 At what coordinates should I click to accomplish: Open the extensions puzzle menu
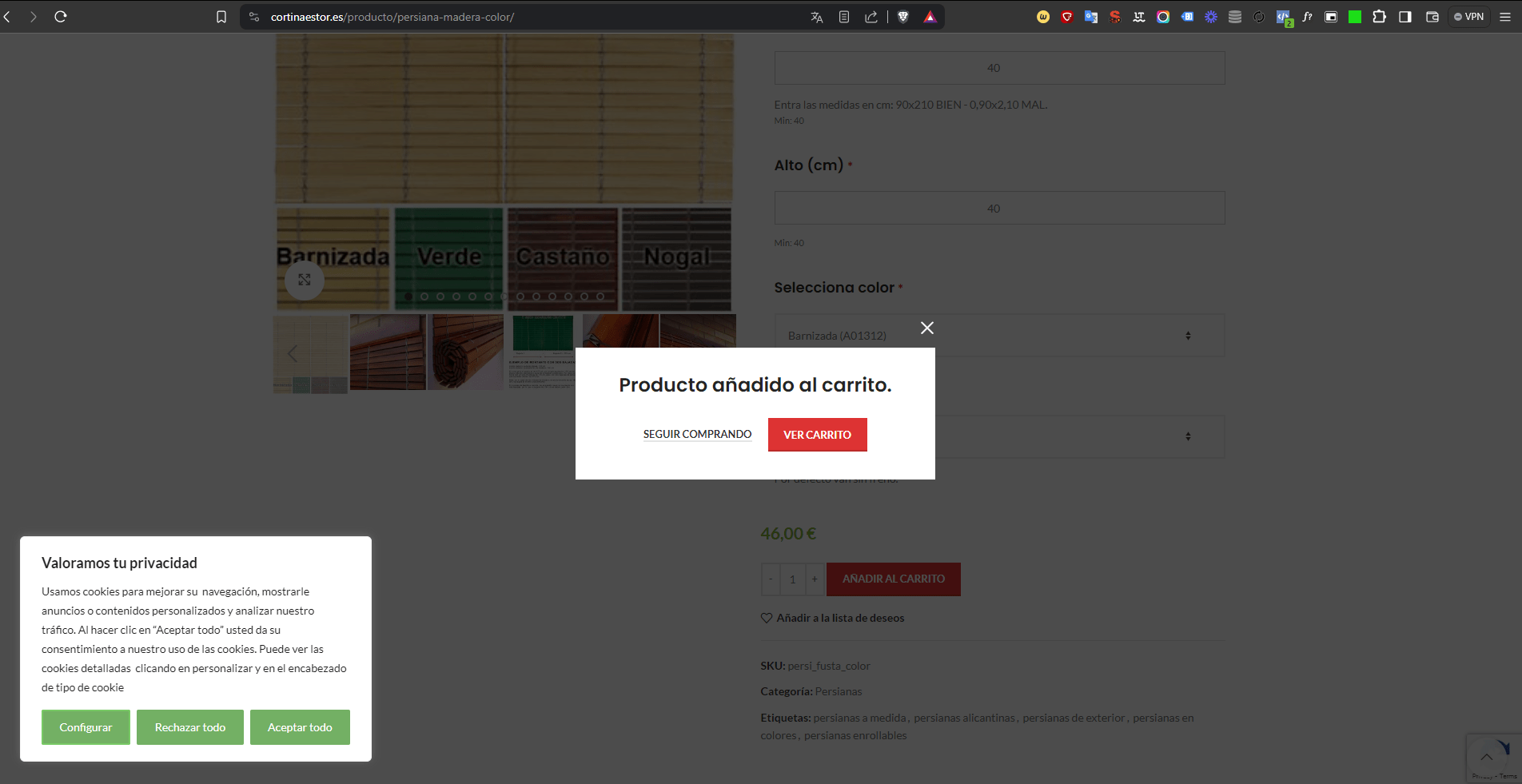(x=1379, y=17)
